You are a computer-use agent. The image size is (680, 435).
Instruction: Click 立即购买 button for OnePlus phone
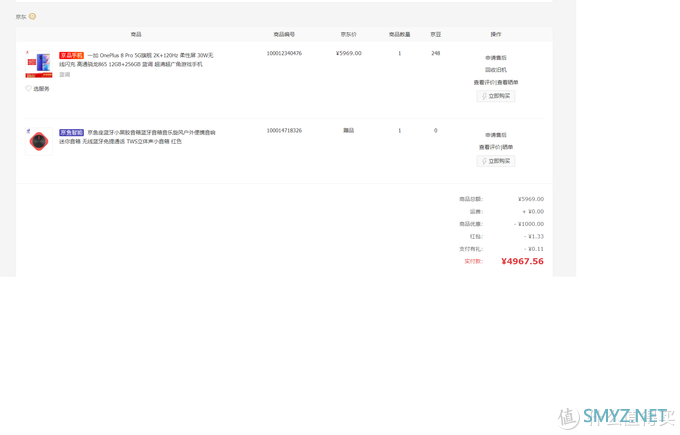(x=496, y=96)
